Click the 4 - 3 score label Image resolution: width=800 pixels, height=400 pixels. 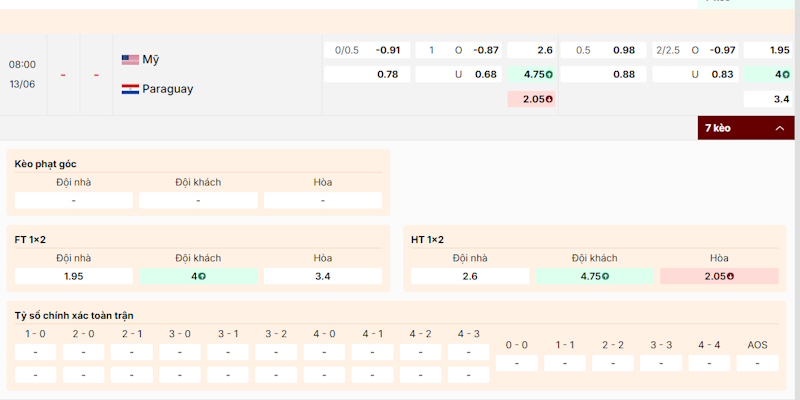pos(468,334)
